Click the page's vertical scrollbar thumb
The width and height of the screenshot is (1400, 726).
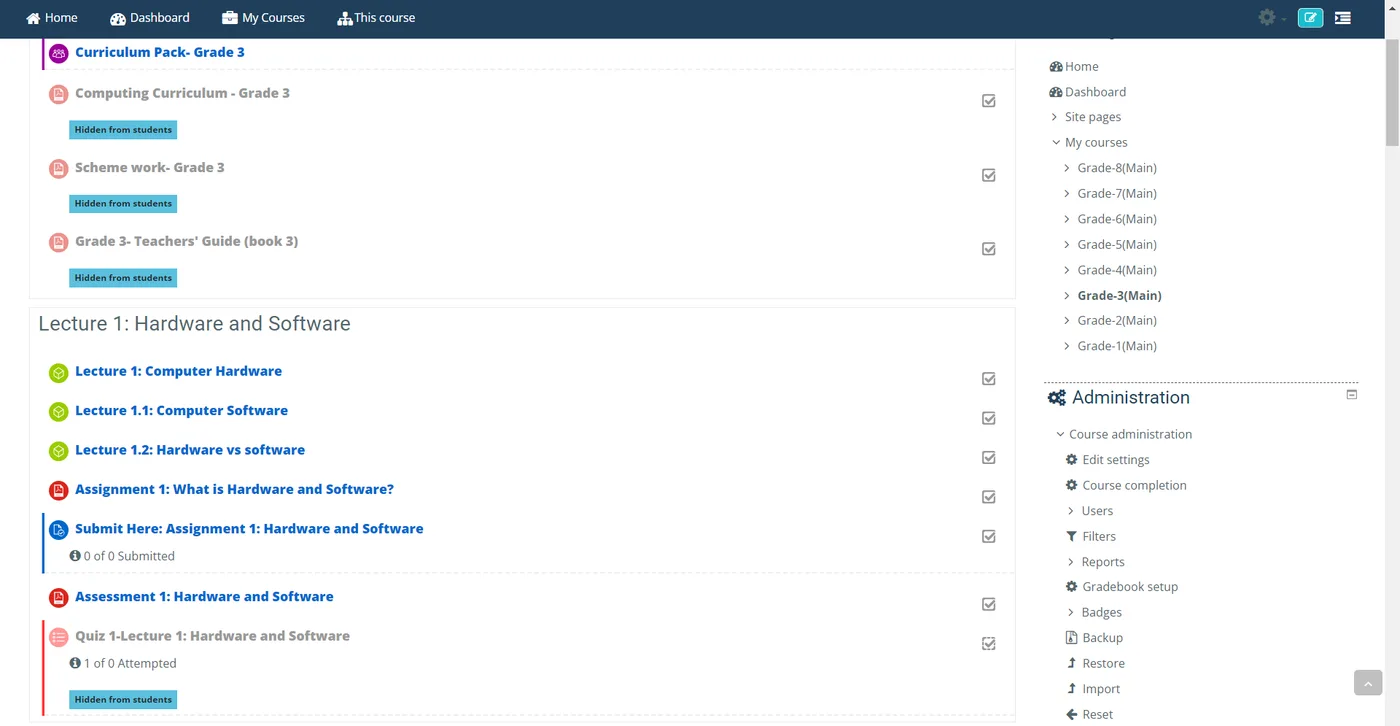click(1391, 93)
